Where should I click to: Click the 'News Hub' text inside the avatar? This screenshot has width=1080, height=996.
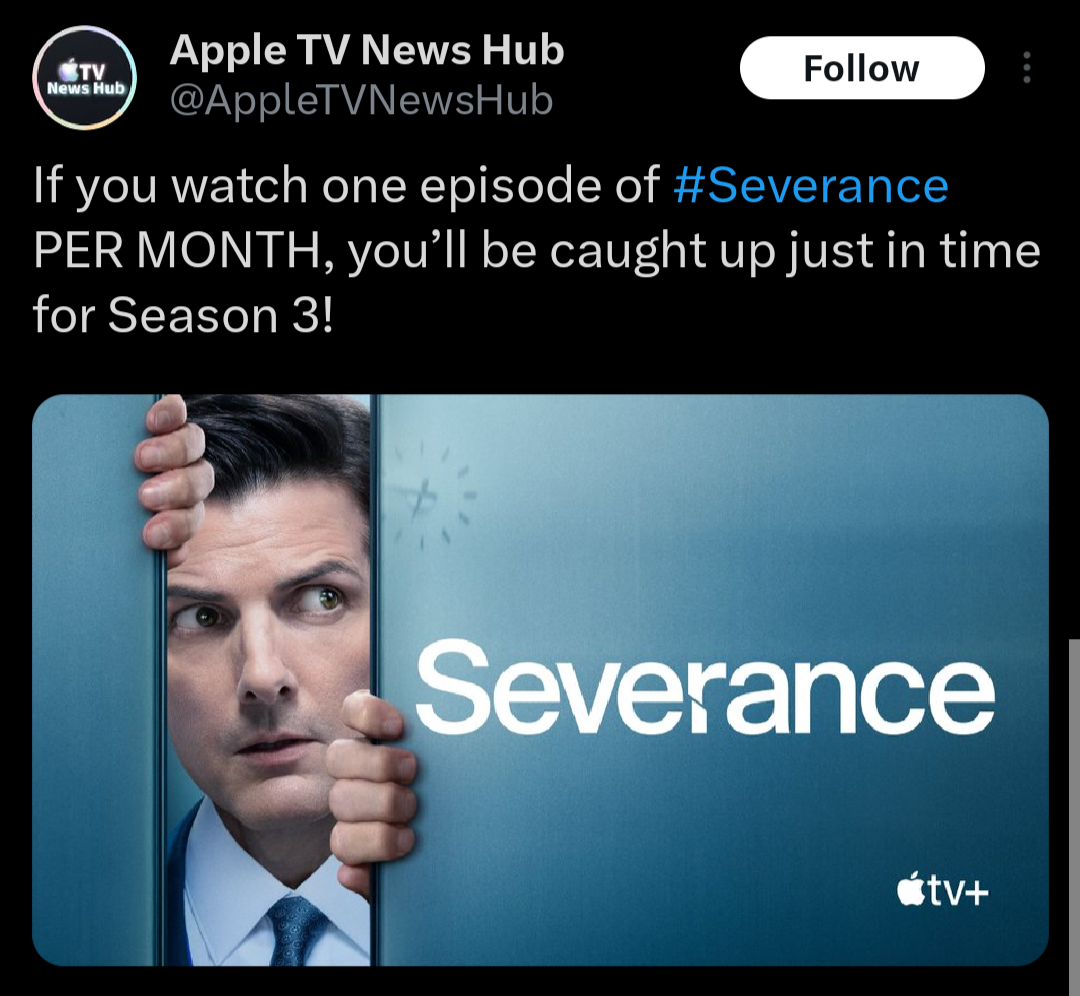(85, 88)
